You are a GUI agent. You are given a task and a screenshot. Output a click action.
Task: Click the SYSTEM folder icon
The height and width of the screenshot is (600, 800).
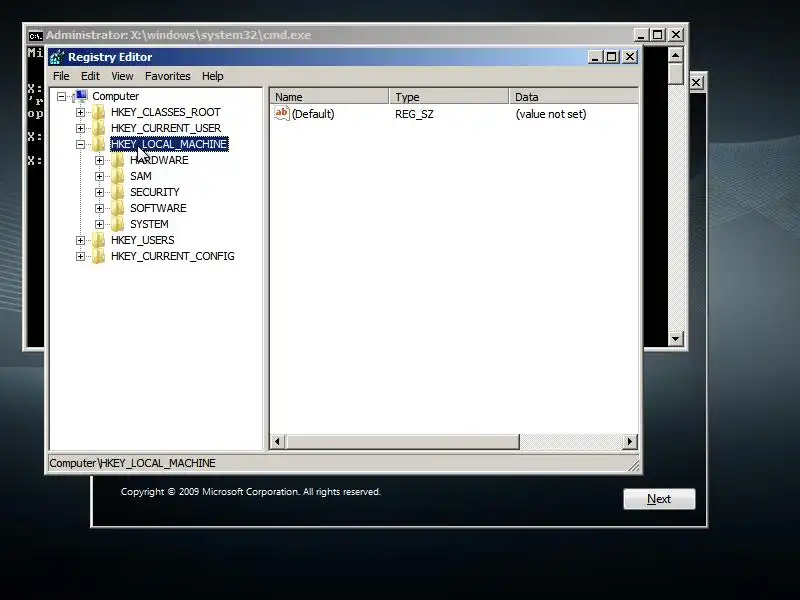117,224
